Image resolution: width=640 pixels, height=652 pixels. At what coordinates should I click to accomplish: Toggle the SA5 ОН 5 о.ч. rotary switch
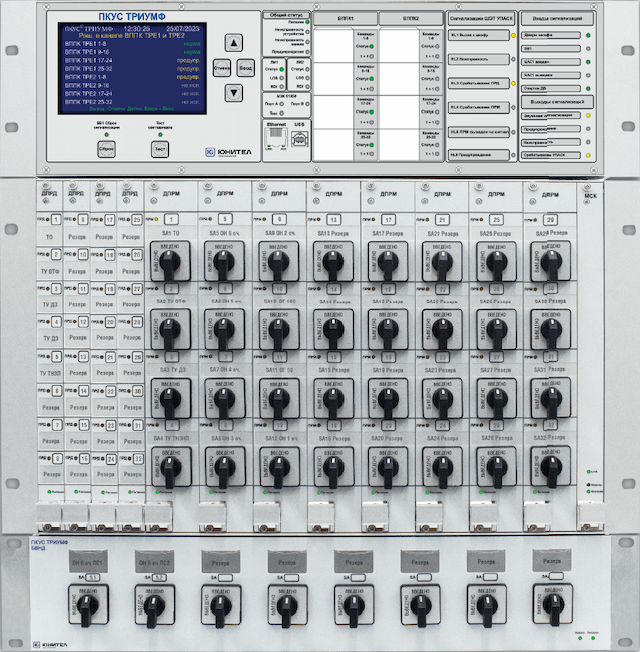tap(226, 264)
